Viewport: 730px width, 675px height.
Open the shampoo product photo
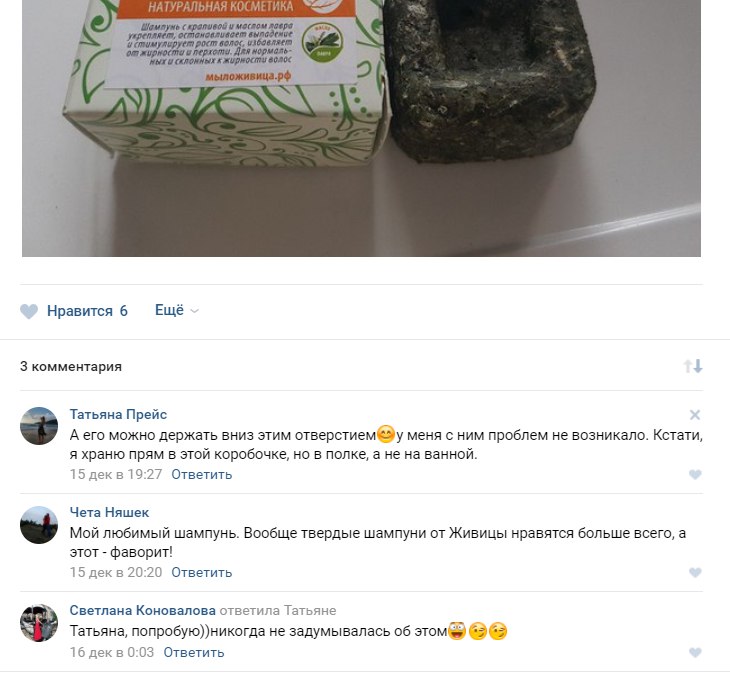361,128
